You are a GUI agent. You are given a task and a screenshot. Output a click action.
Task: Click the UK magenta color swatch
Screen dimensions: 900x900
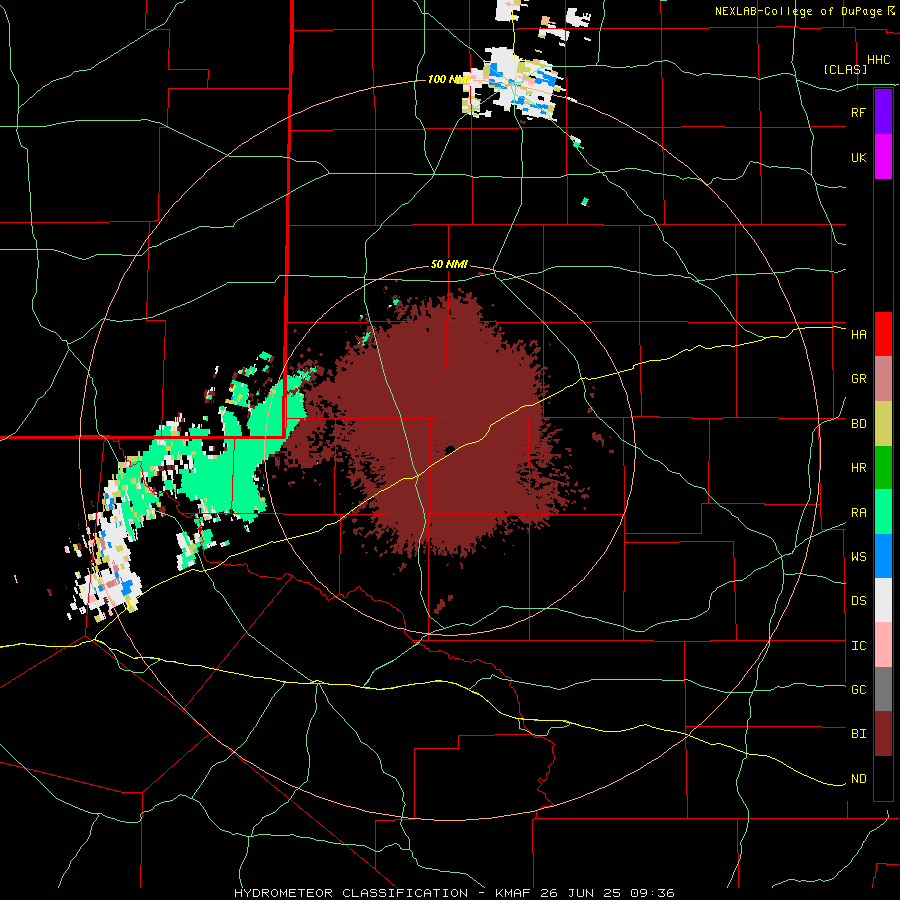(883, 157)
